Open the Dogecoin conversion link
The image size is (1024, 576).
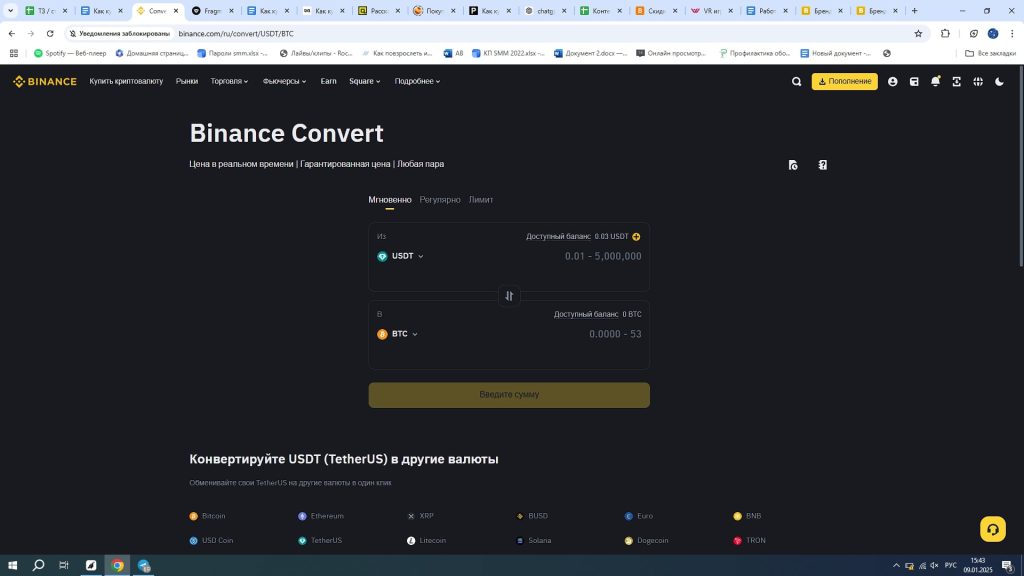pyautogui.click(x=647, y=541)
